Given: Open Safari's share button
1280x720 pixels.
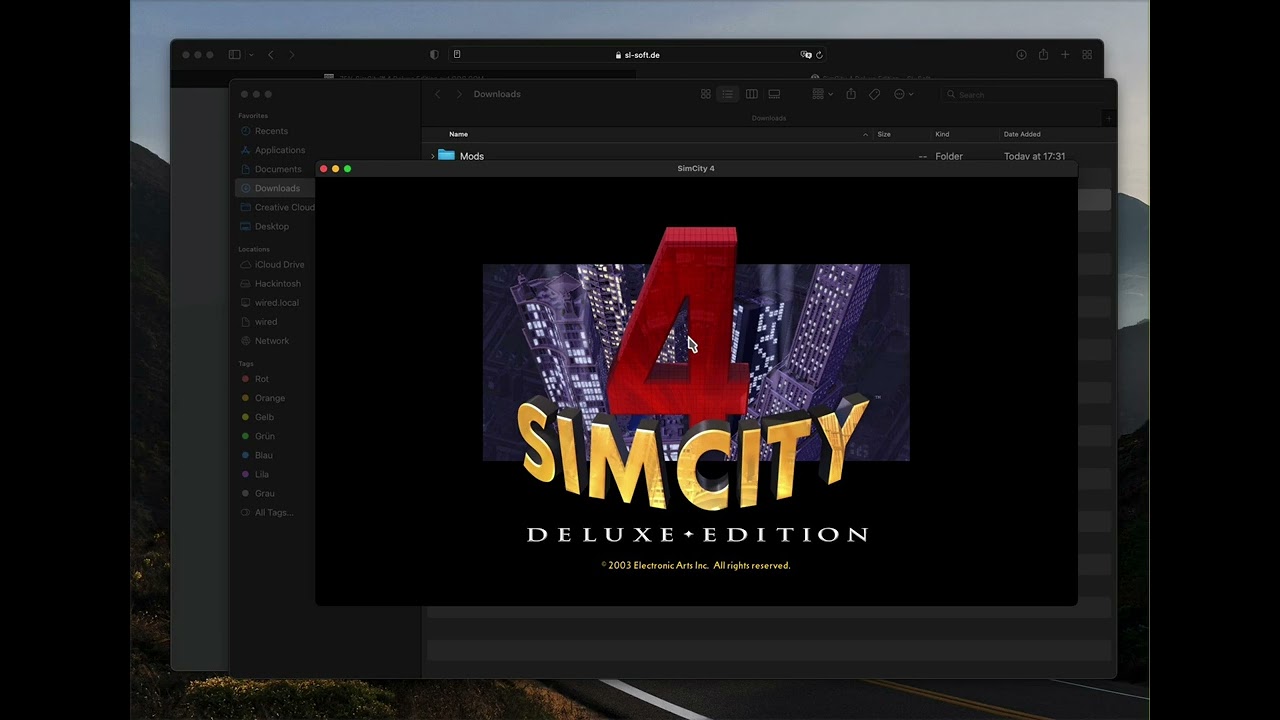Looking at the screenshot, I should point(1043,55).
